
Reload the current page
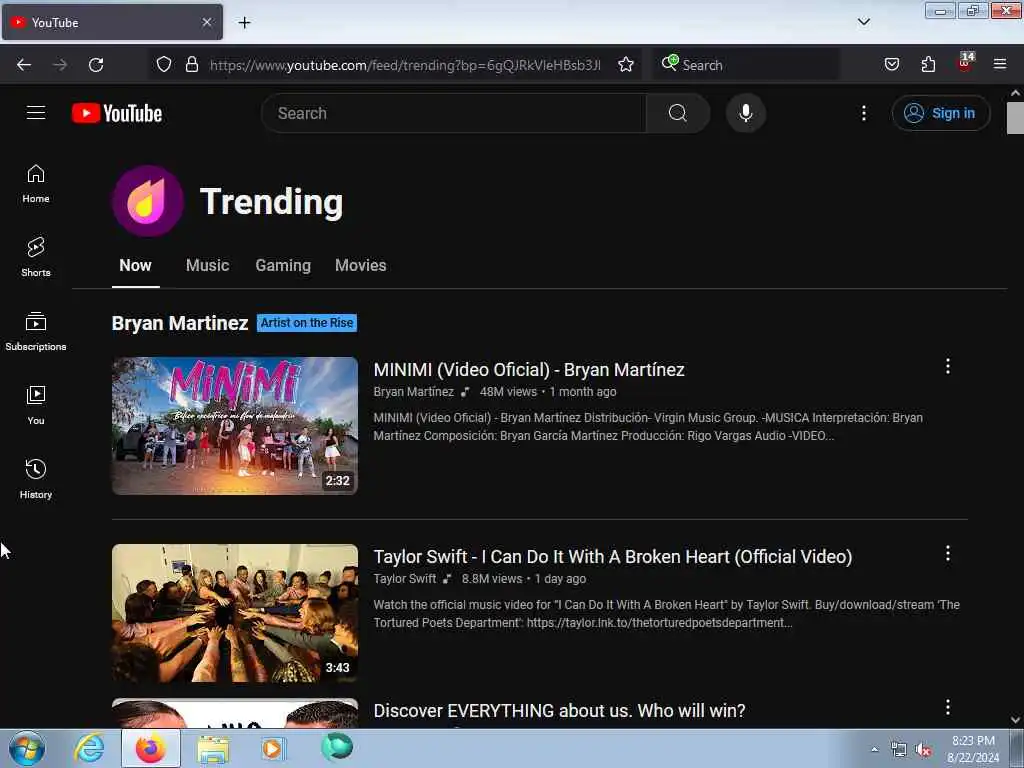click(96, 65)
